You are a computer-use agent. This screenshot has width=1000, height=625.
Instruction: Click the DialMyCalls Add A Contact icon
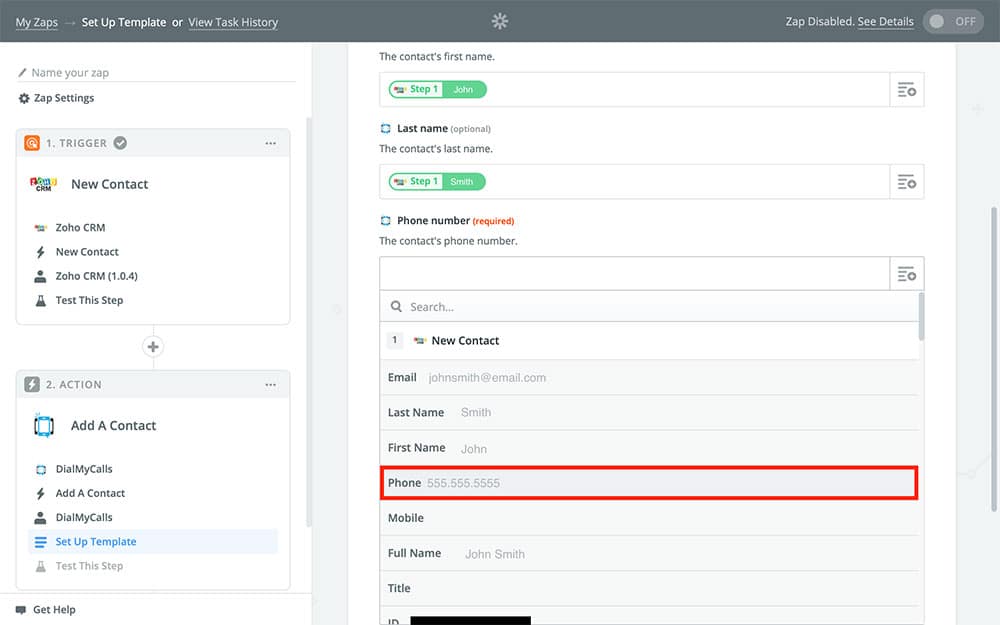(x=43, y=426)
